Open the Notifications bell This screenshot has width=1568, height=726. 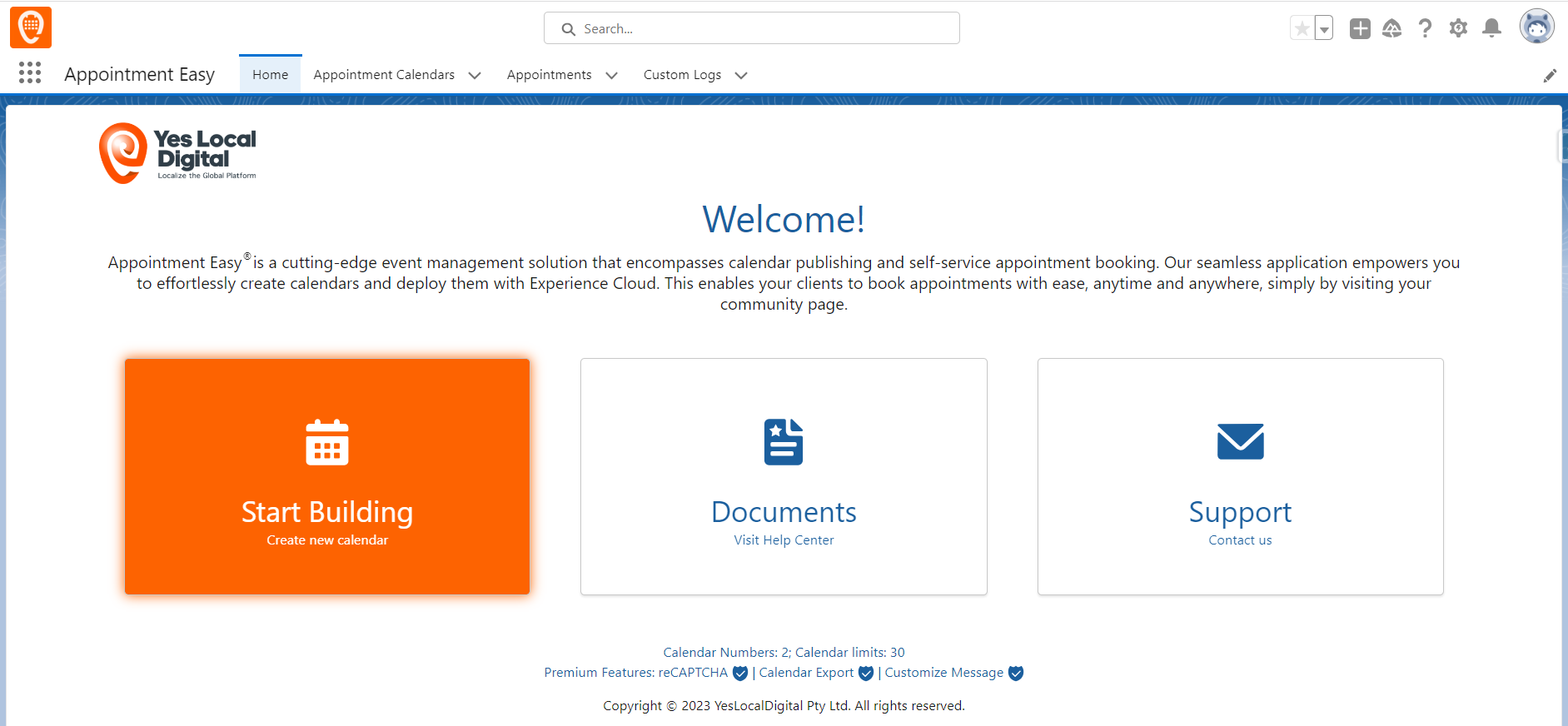click(x=1491, y=28)
